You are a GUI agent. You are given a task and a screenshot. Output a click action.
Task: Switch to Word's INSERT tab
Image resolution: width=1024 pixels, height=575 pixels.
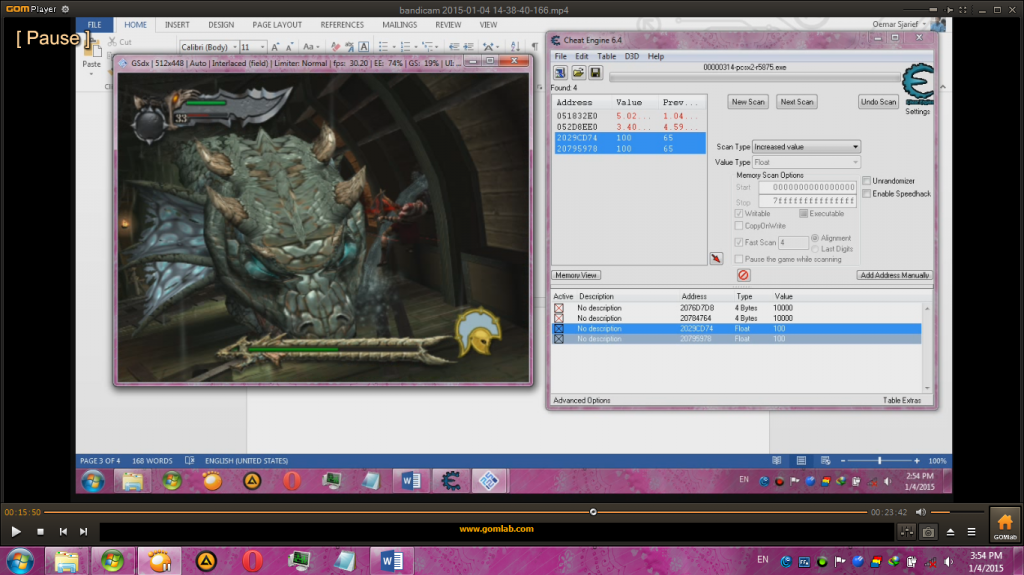(177, 25)
